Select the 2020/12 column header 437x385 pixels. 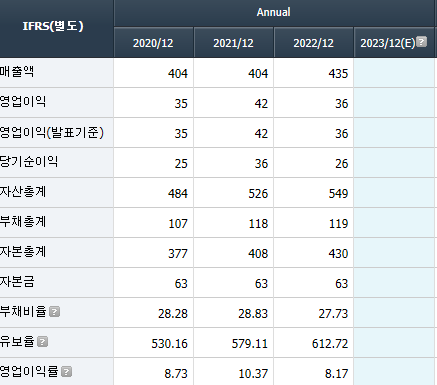(x=153, y=43)
